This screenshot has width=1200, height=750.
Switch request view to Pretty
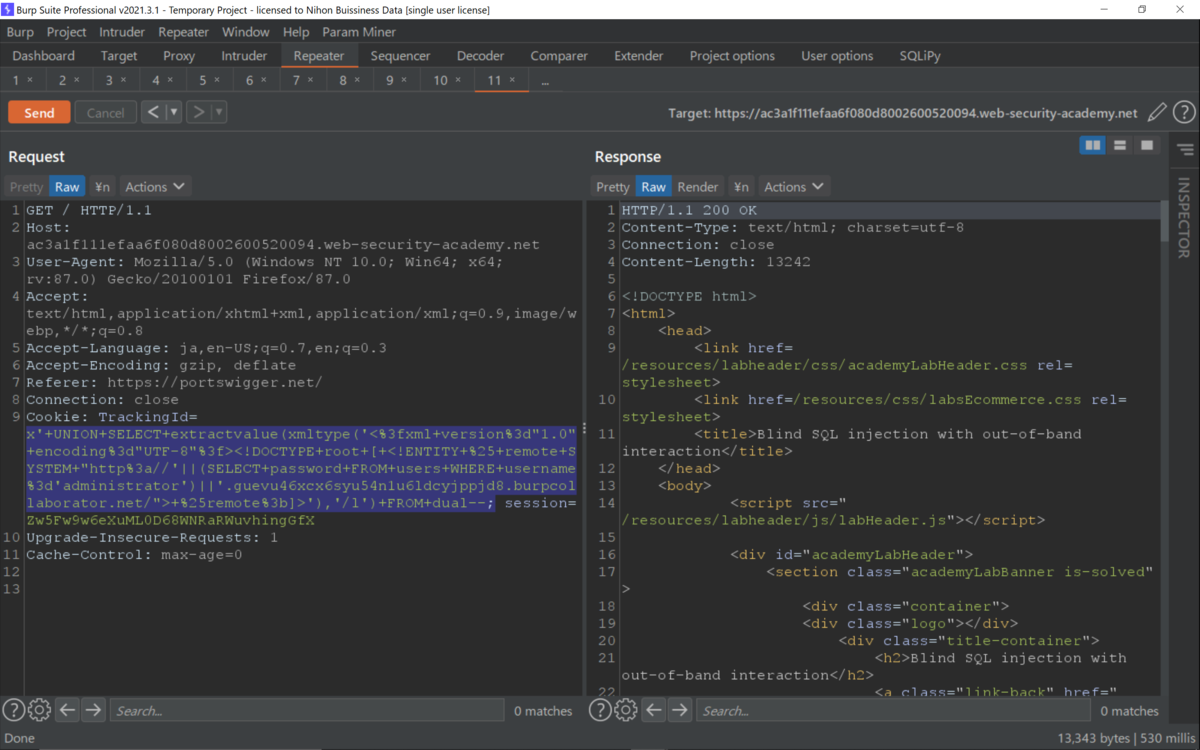tap(27, 187)
